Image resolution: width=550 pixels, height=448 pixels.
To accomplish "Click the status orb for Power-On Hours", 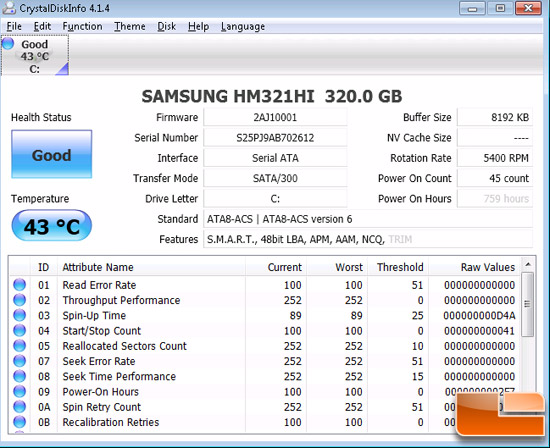I will pos(20,391).
